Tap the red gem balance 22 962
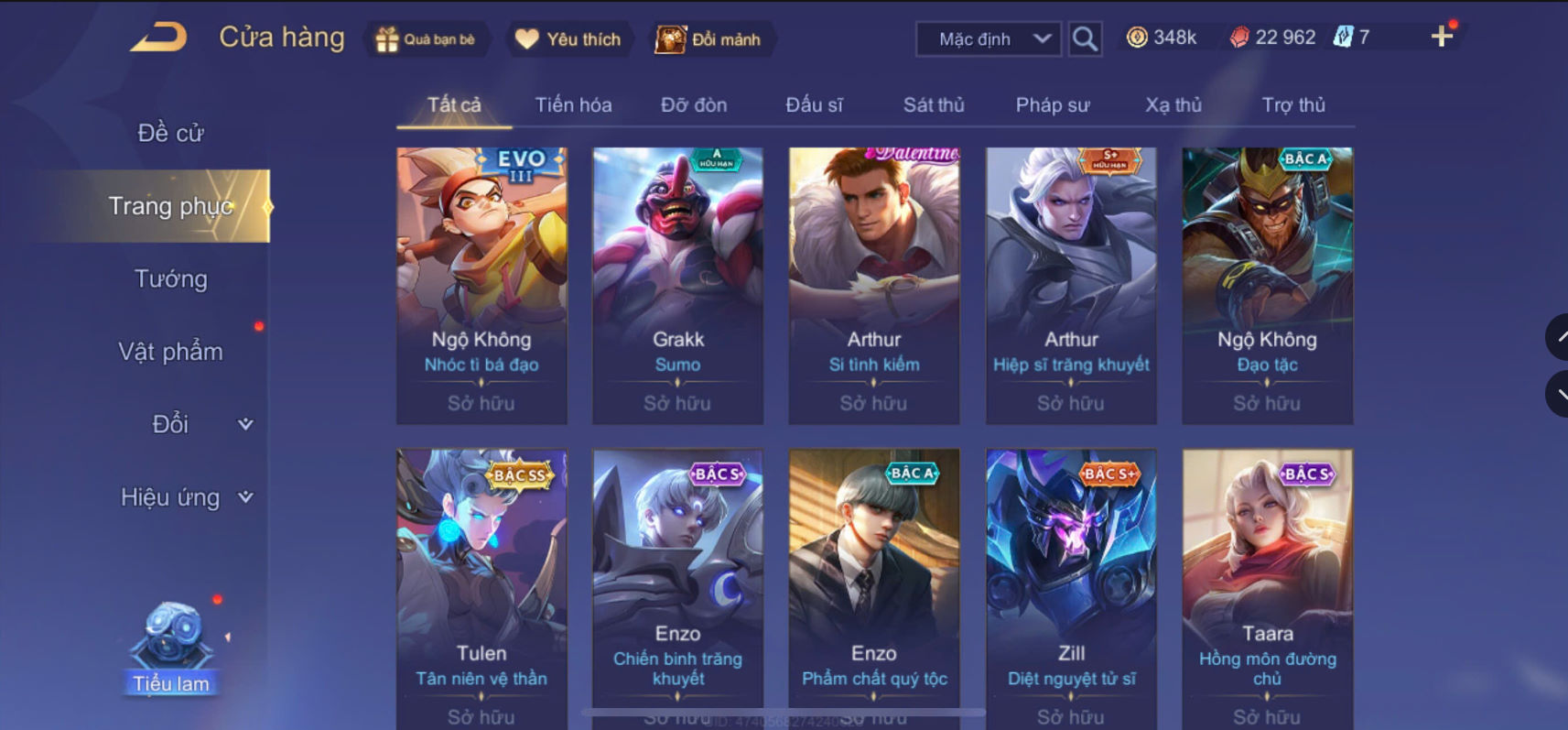The height and width of the screenshot is (730, 1568). coord(1273,38)
